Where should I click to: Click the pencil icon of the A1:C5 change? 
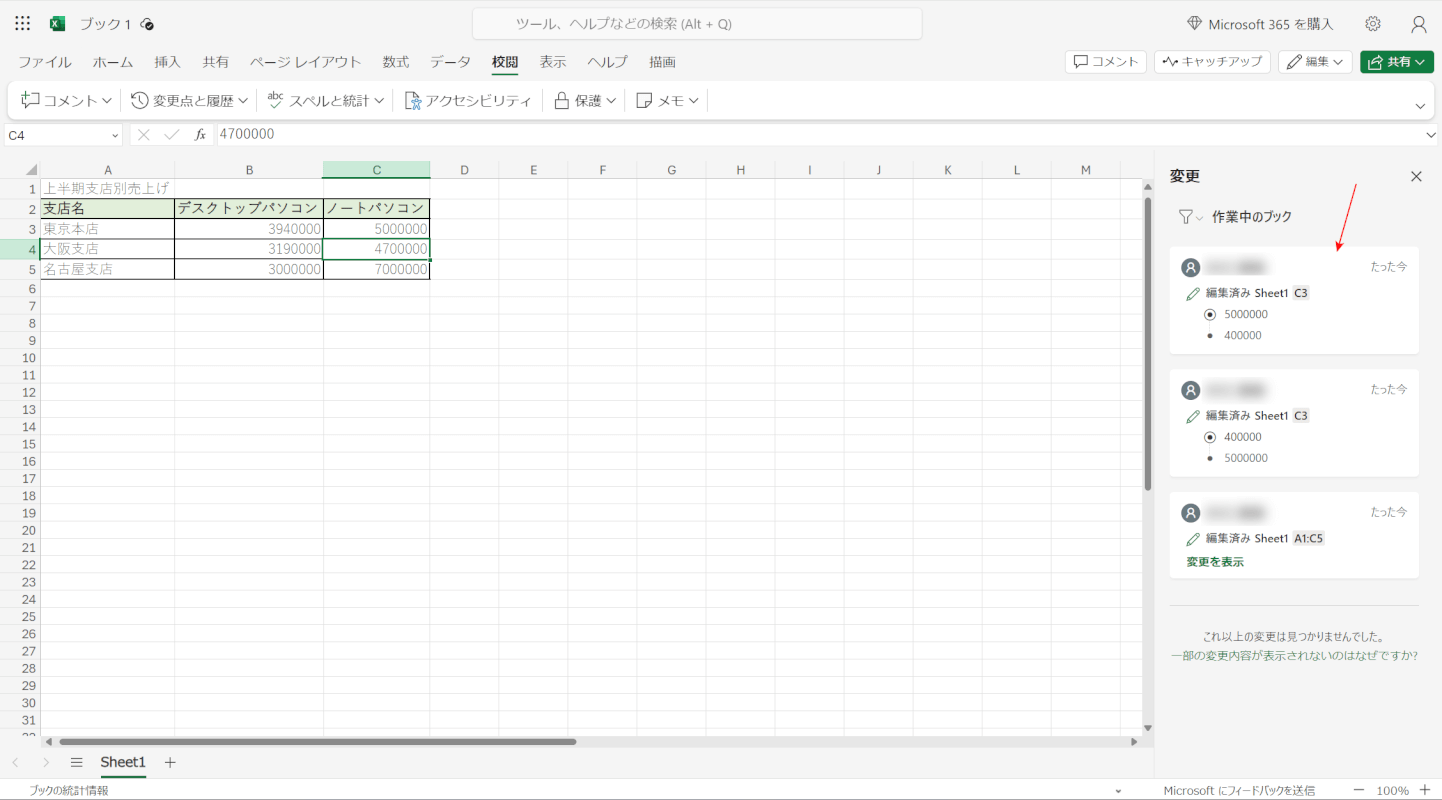coord(1192,539)
